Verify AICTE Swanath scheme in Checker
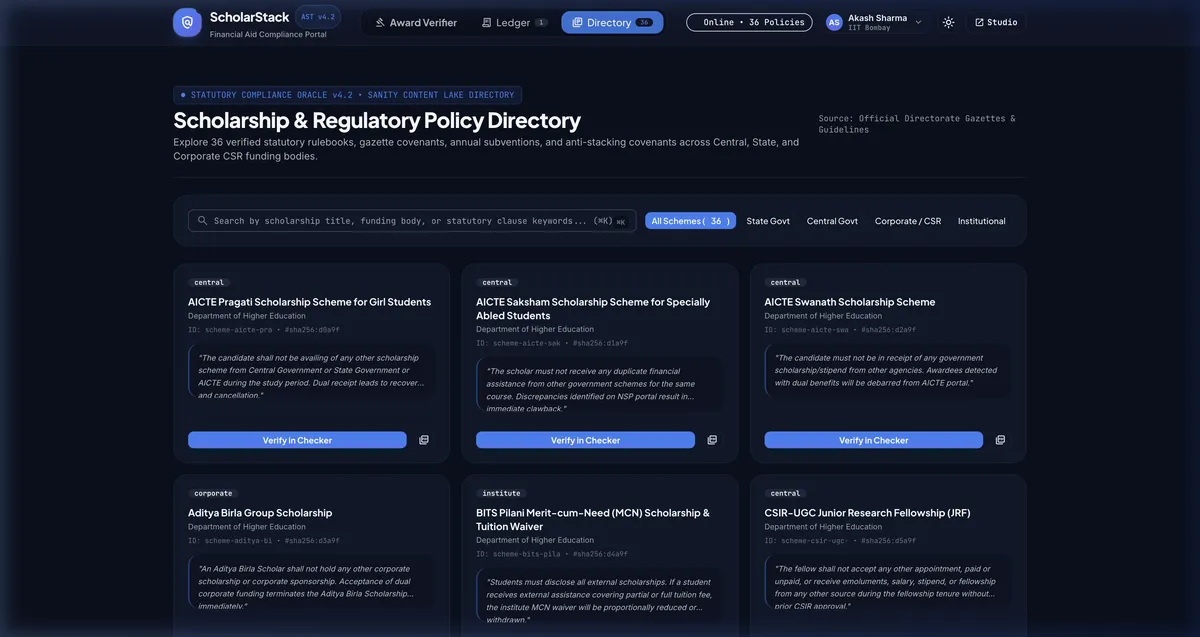Image resolution: width=1200 pixels, height=637 pixels. pyautogui.click(x=874, y=440)
